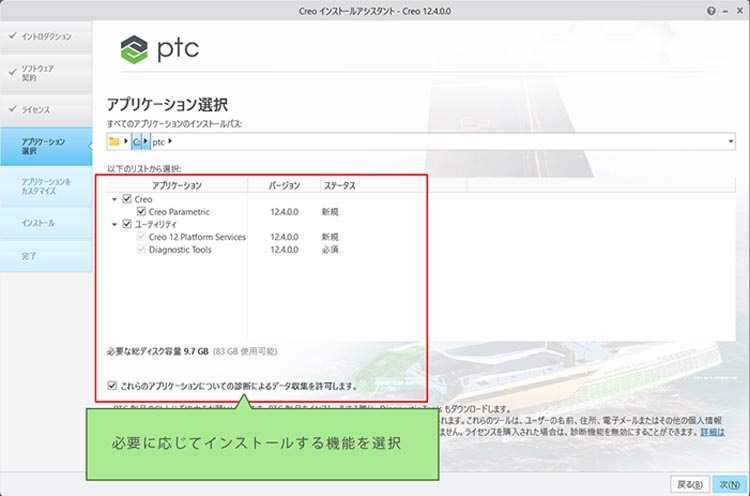Select the Creo Parametric row label
This screenshot has height=496, width=750.
[179, 211]
